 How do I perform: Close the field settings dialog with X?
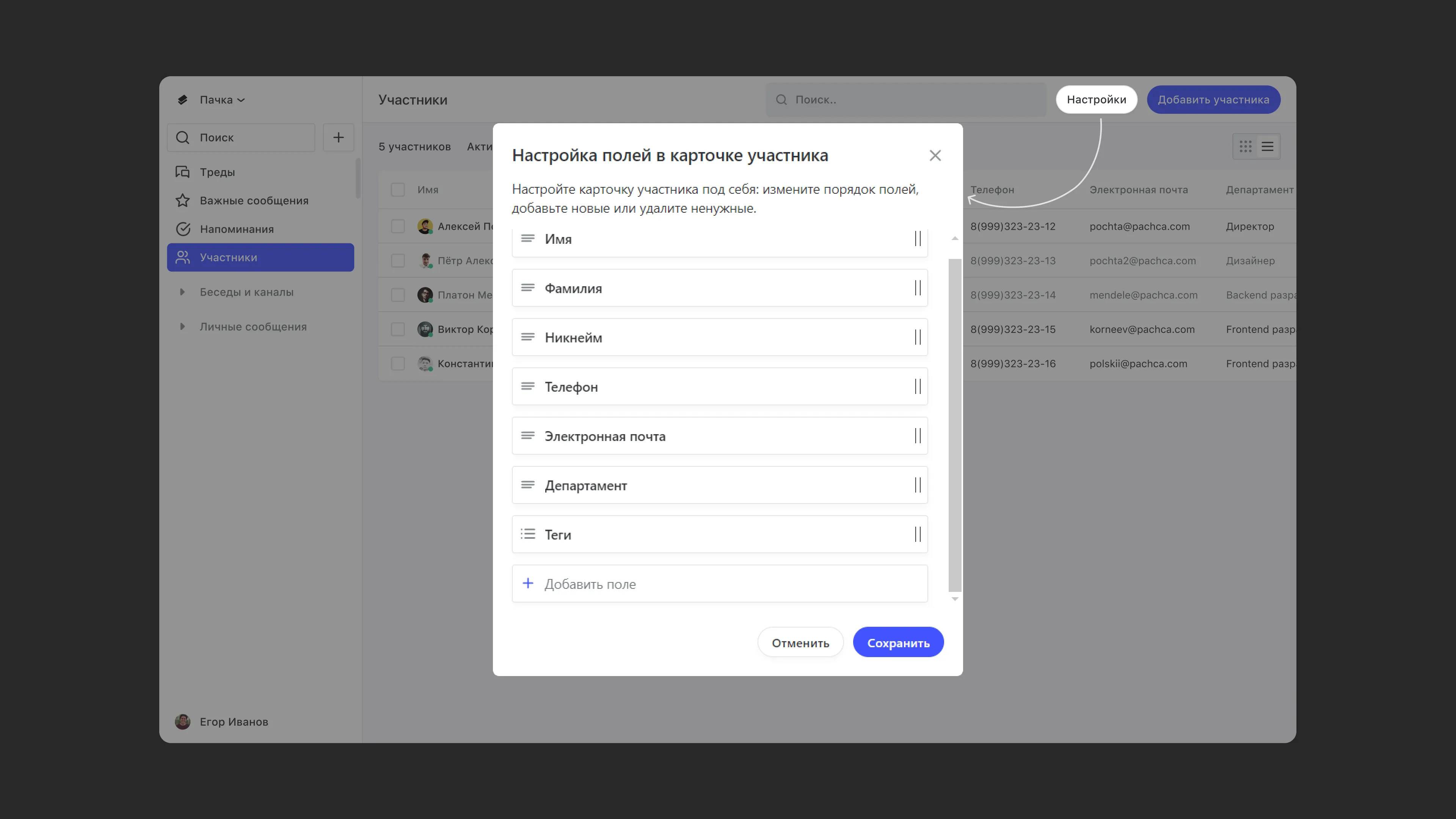[x=935, y=155]
